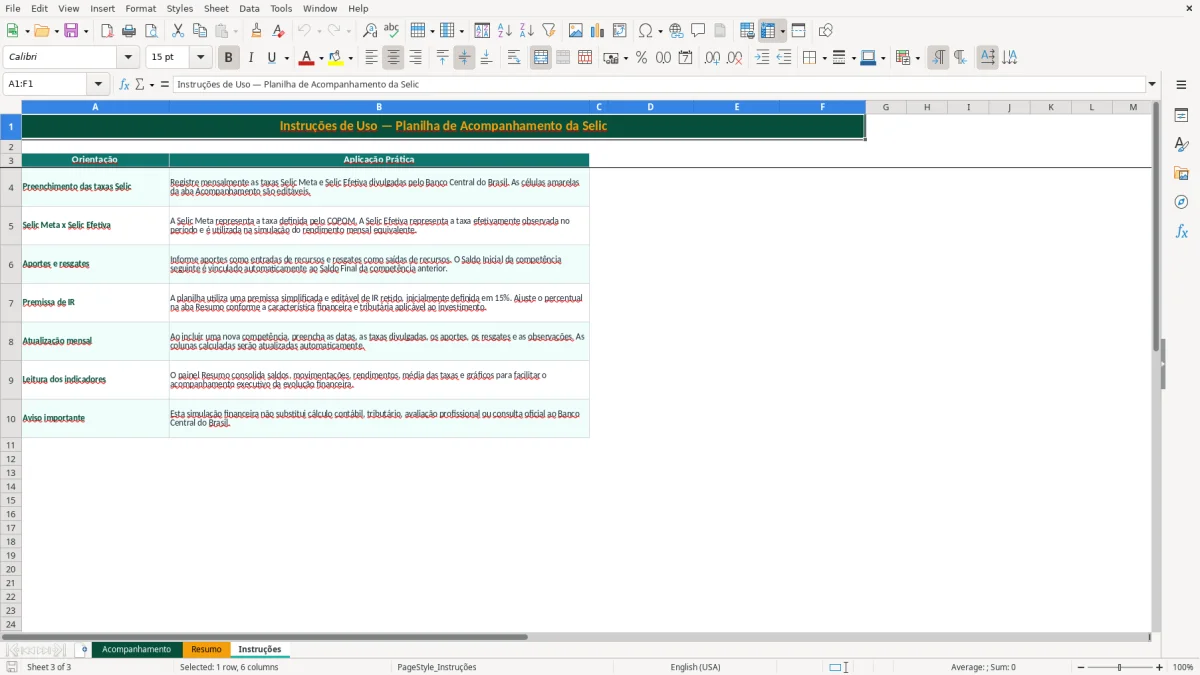Image resolution: width=1200 pixels, height=675 pixels.
Task: Open sidebar Navigator compass icon
Action: coord(1182,203)
